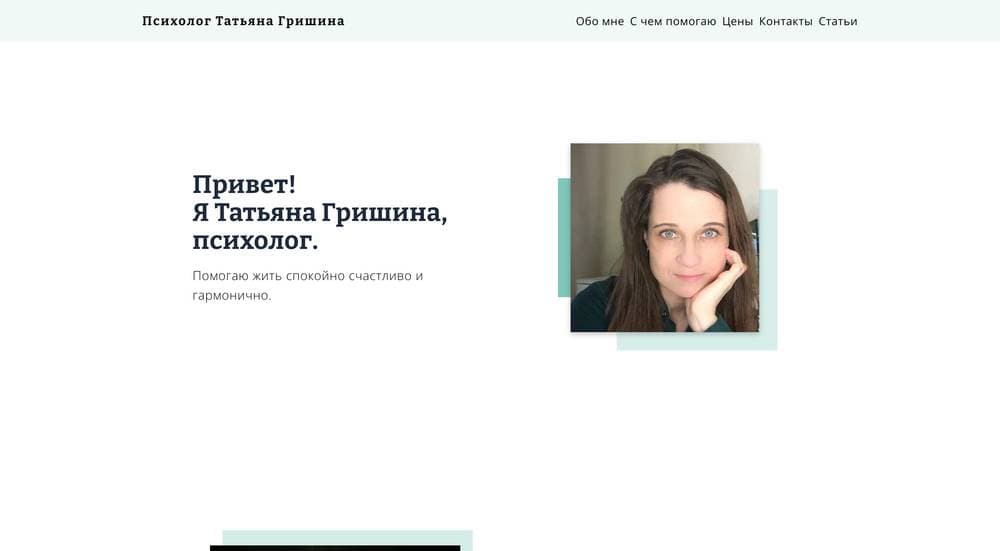Open the 'Обо мне' menu item
This screenshot has height=551, width=1000.
pyautogui.click(x=599, y=21)
